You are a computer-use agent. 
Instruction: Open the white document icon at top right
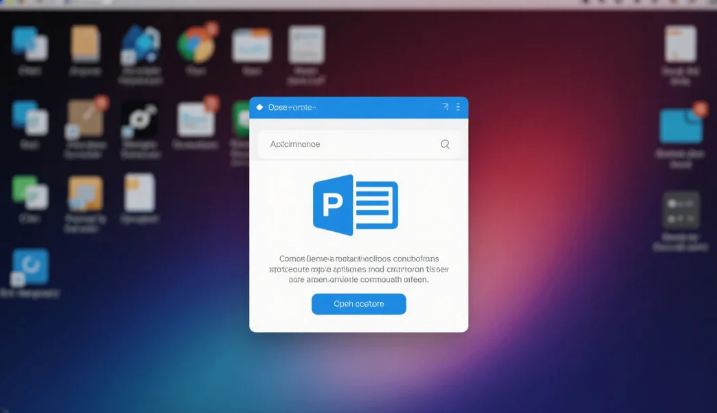(x=680, y=45)
